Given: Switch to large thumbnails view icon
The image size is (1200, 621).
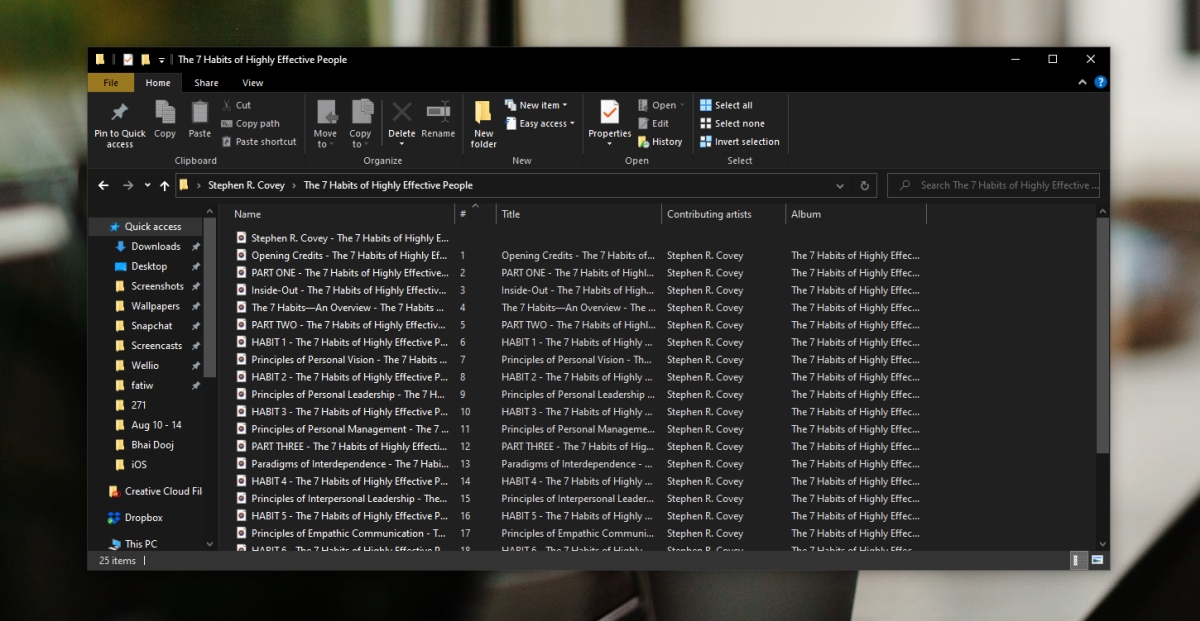Looking at the screenshot, I should click(x=1097, y=561).
